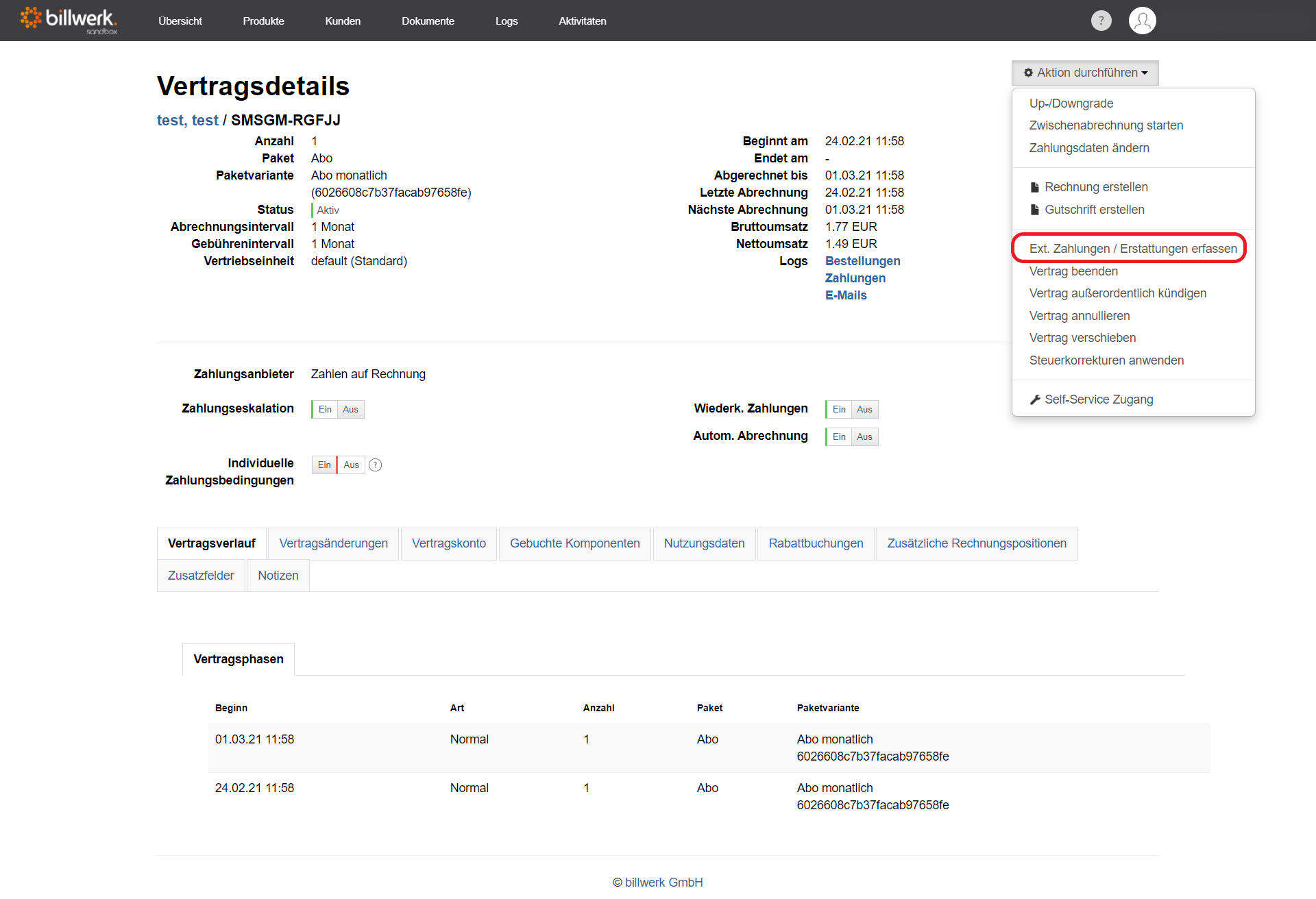Open Übersicht in the top navigation
Screen dimensions: 1316x899
pos(180,21)
